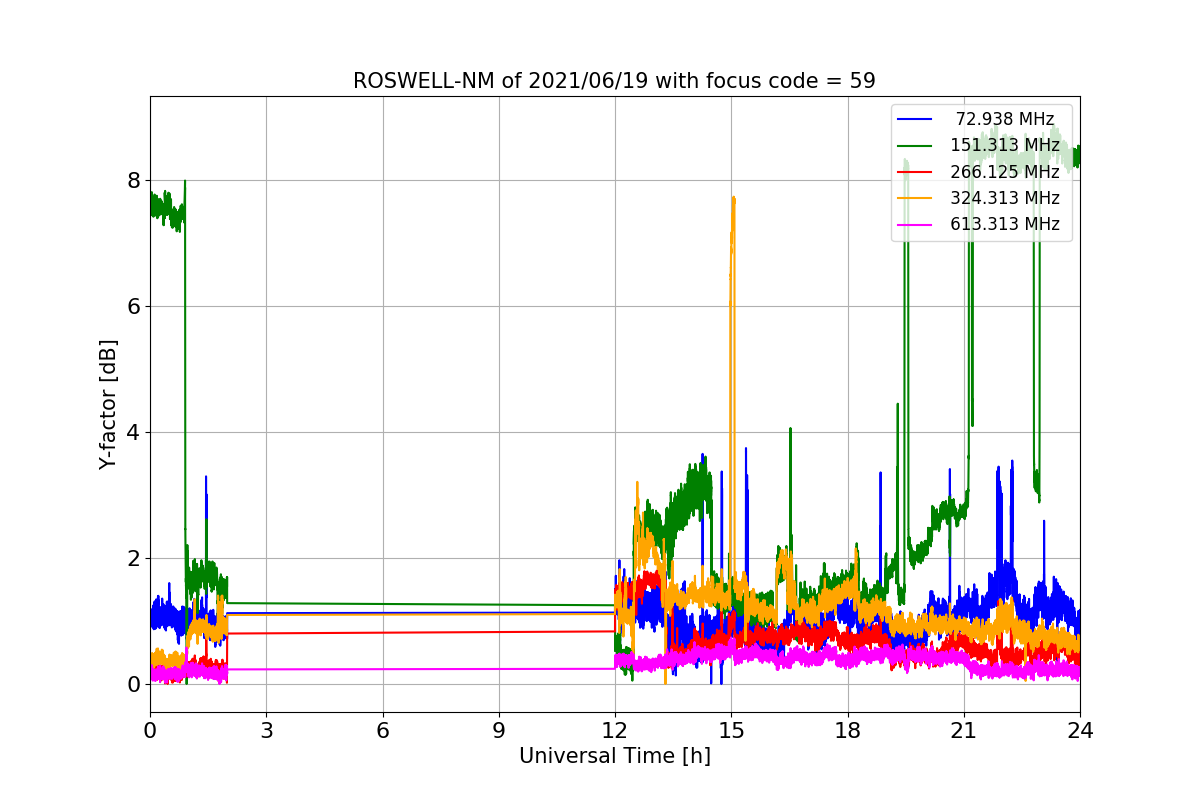
Task: Click the orange line swatch in legend
Action: pos(915,198)
